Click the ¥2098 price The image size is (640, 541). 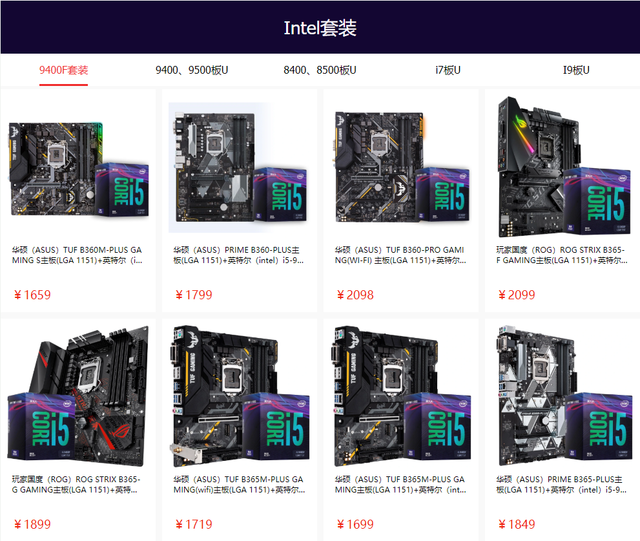(x=355, y=295)
